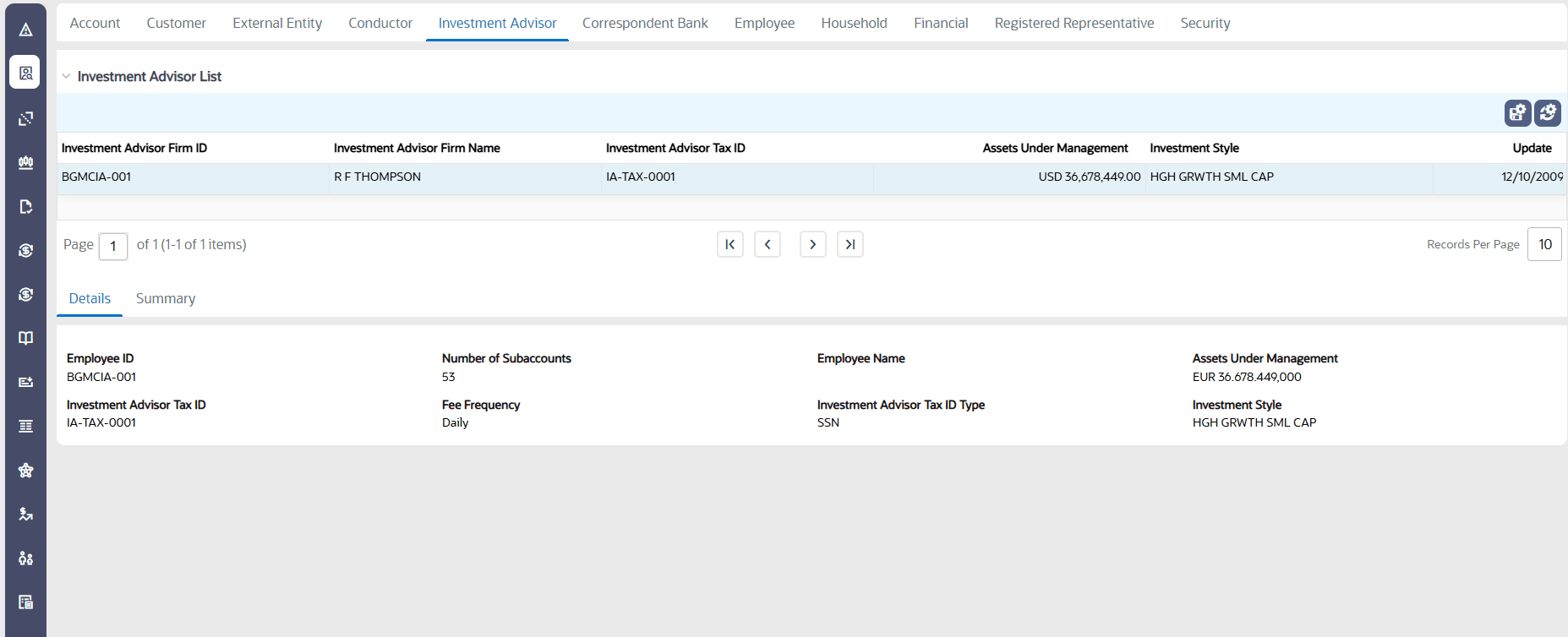Click the IA-TAX-0001 table cell

coord(737,177)
